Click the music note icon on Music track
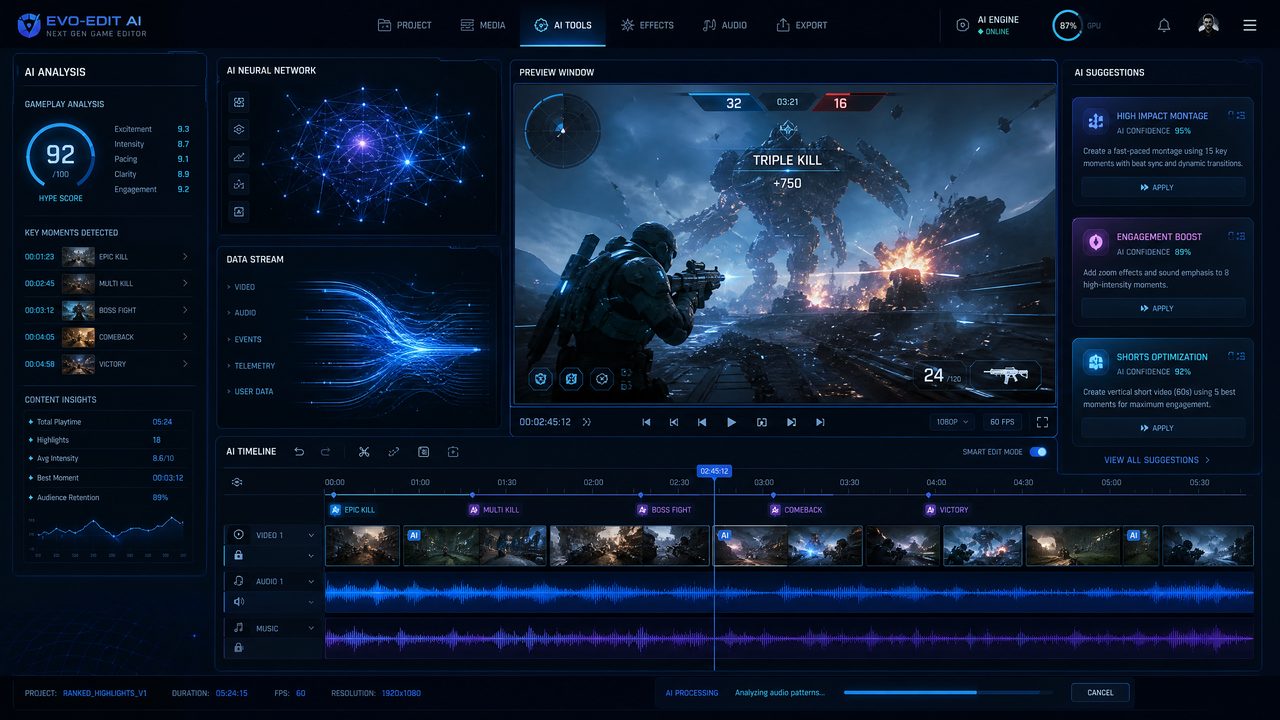Screen dimensions: 1280x720 [x=239, y=628]
